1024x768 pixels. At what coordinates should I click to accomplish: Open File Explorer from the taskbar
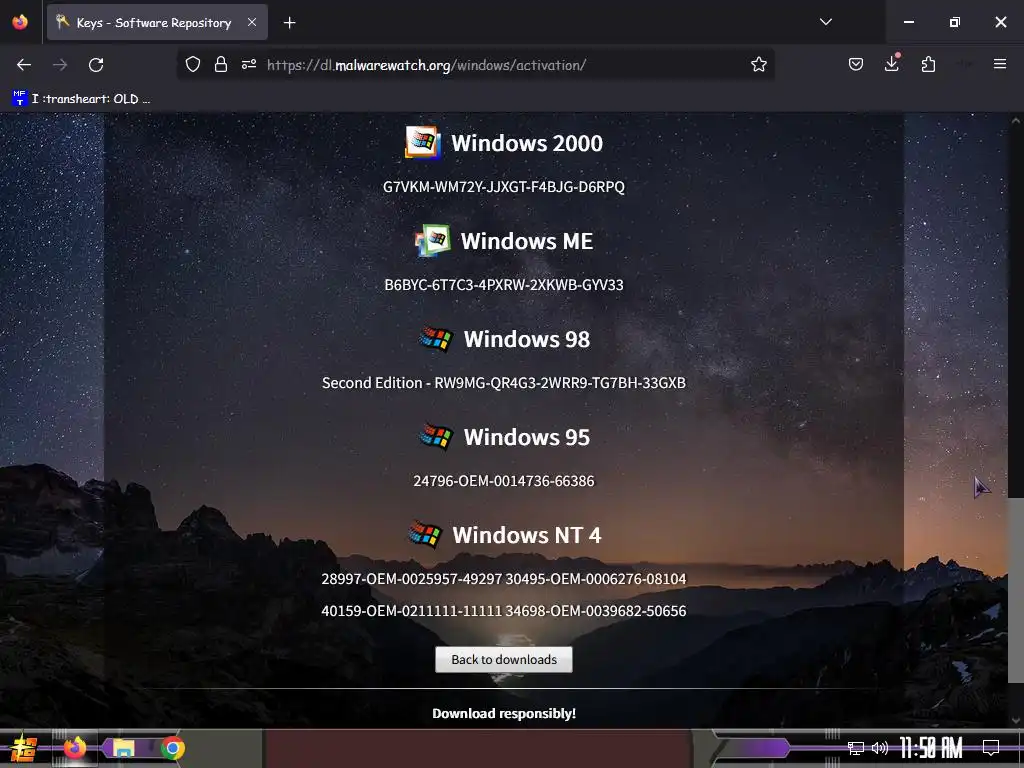(x=123, y=748)
